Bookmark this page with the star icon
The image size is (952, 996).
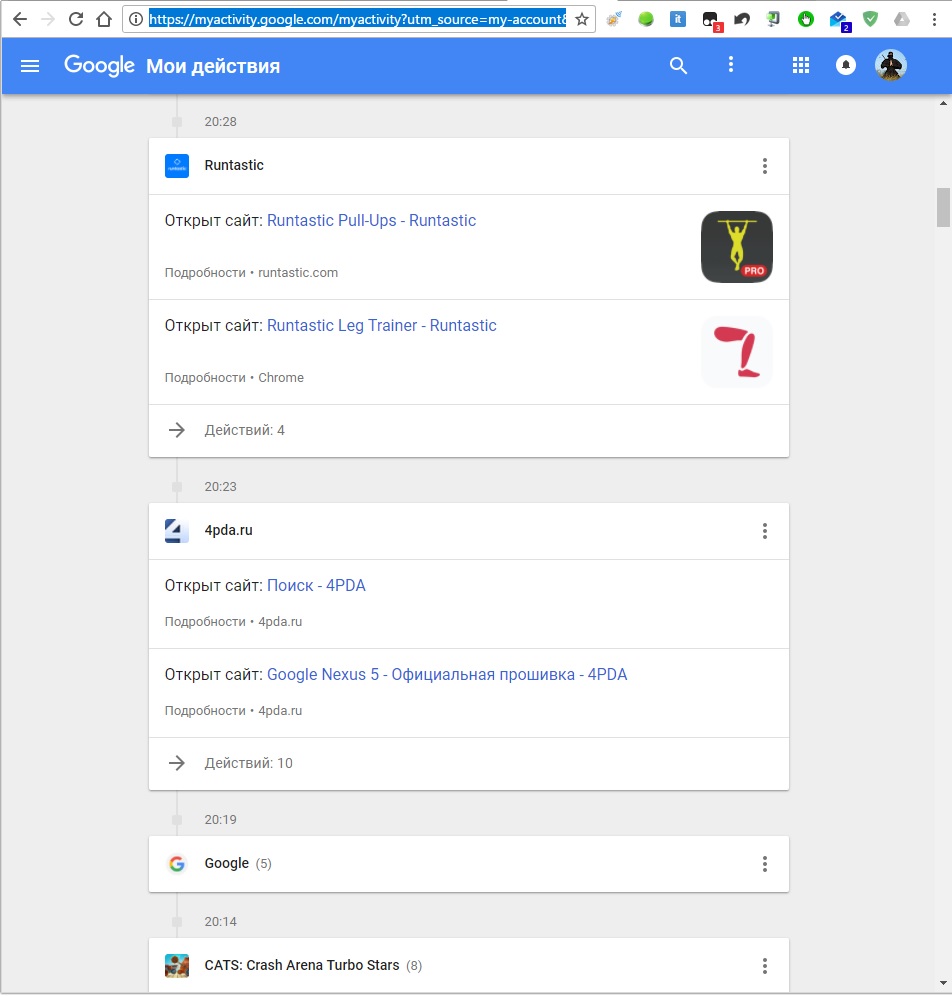[x=582, y=19]
